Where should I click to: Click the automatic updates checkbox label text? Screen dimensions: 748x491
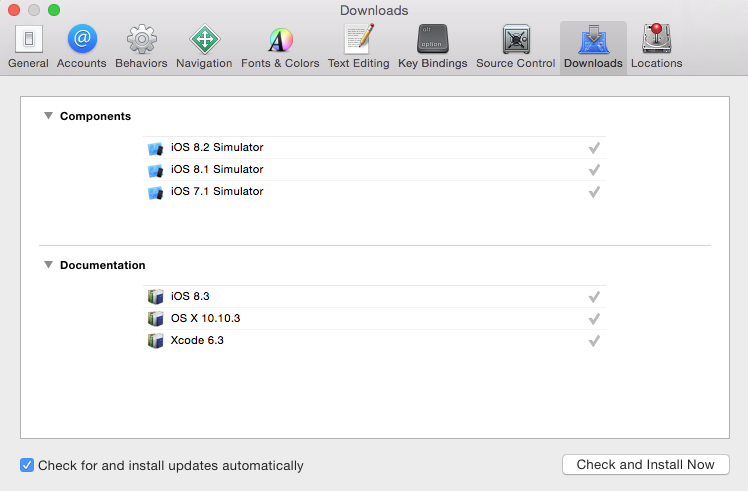pos(171,465)
